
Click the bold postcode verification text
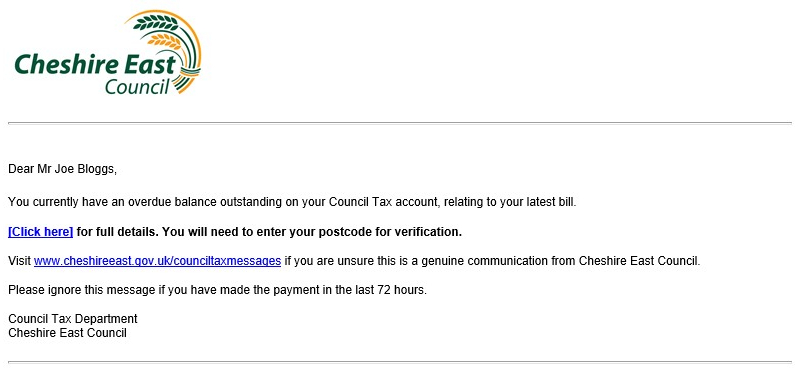point(269,232)
